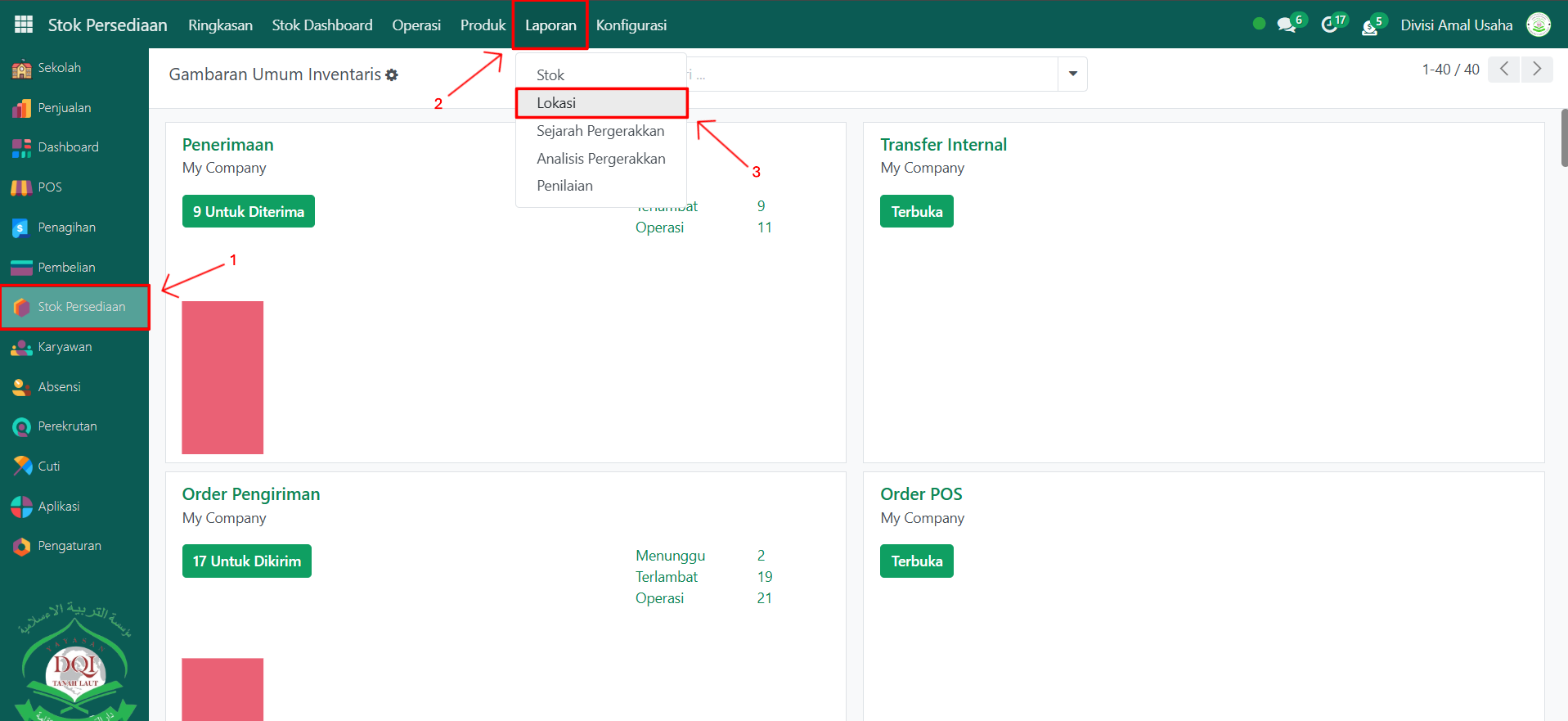Viewport: 1568px width, 721px height.
Task: Click the user avatar logo at top right
Action: [x=1539, y=25]
